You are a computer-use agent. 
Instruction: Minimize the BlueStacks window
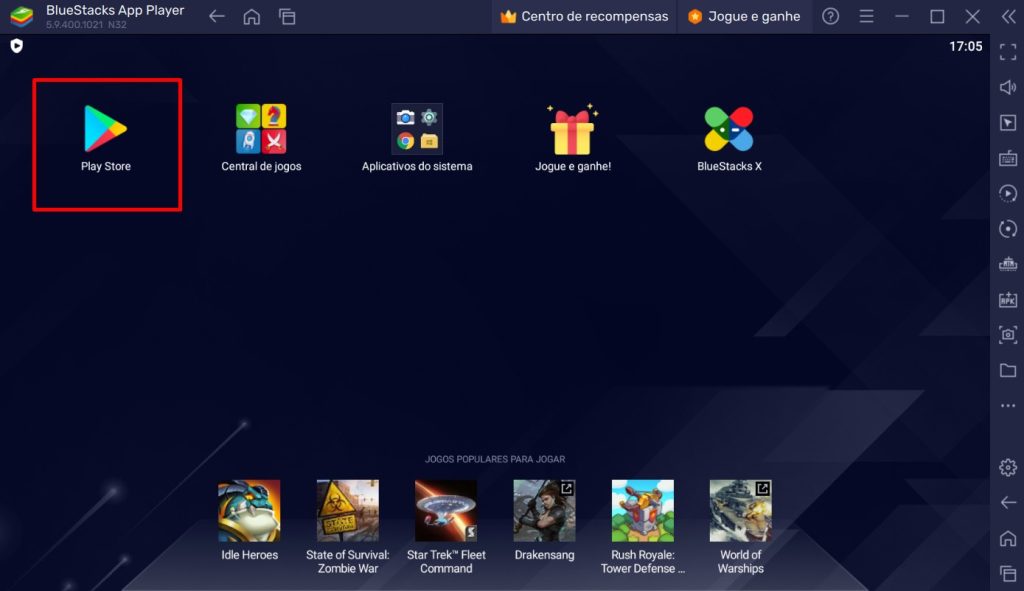[902, 16]
